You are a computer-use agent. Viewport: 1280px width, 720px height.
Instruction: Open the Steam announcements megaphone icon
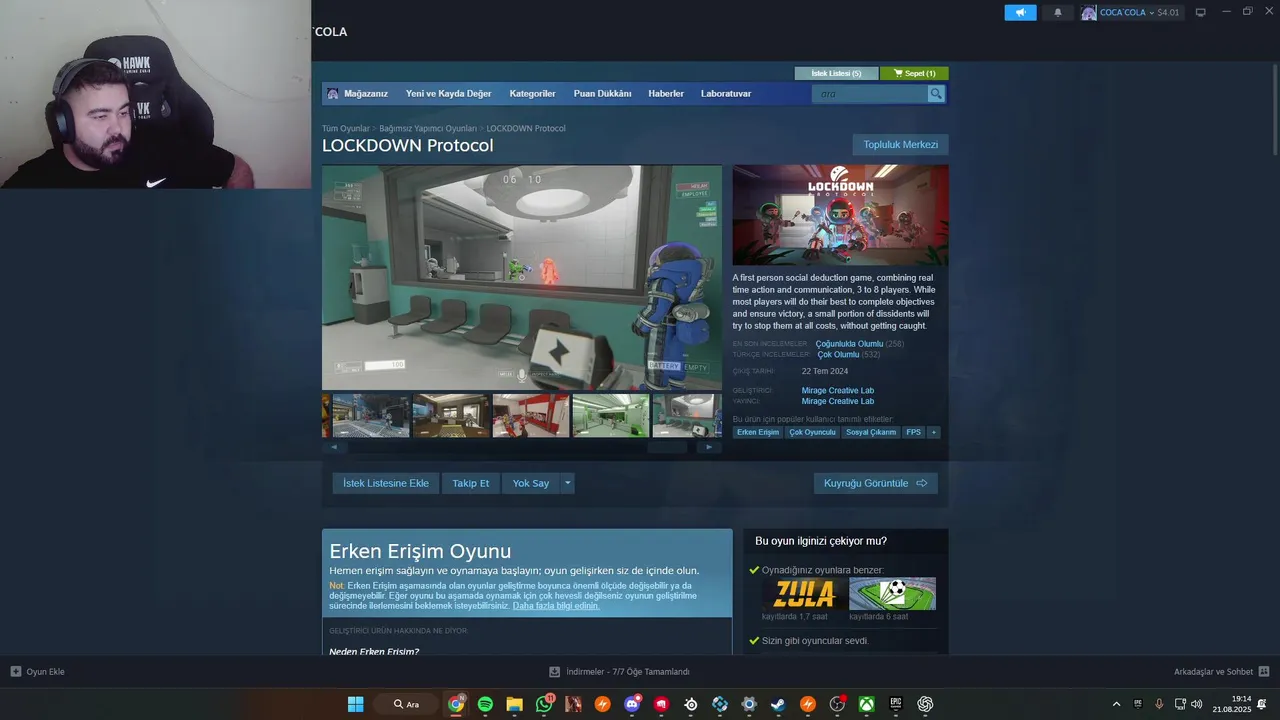click(x=1020, y=13)
